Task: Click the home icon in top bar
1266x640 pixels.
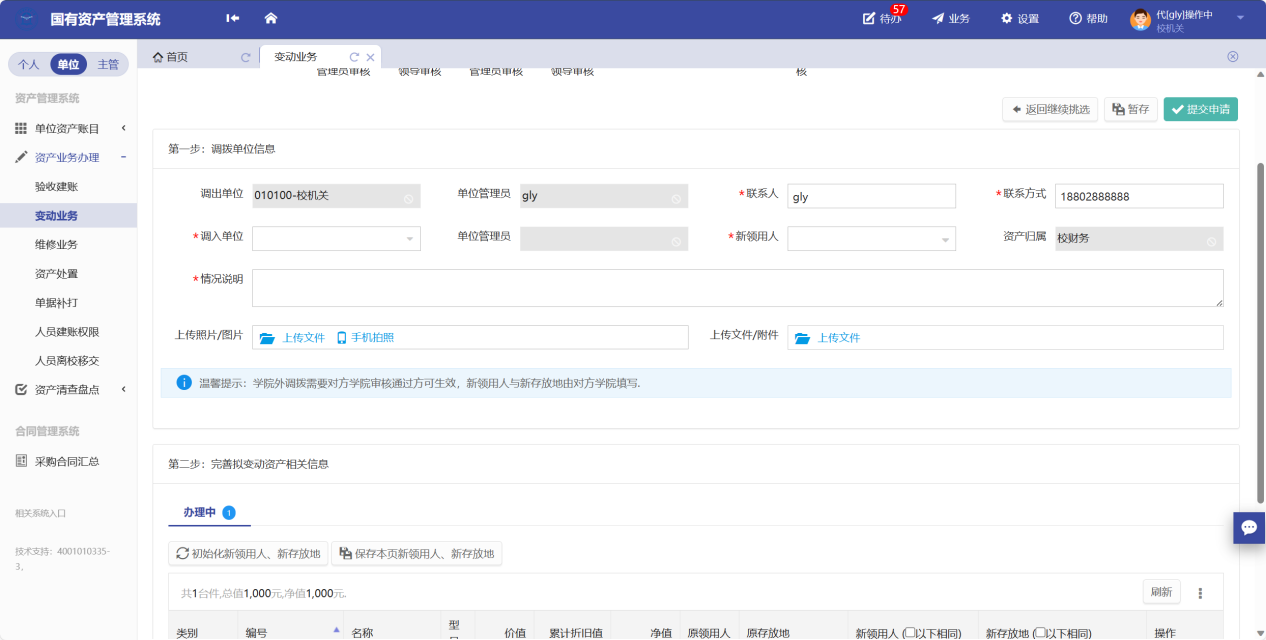Action: coord(271,18)
